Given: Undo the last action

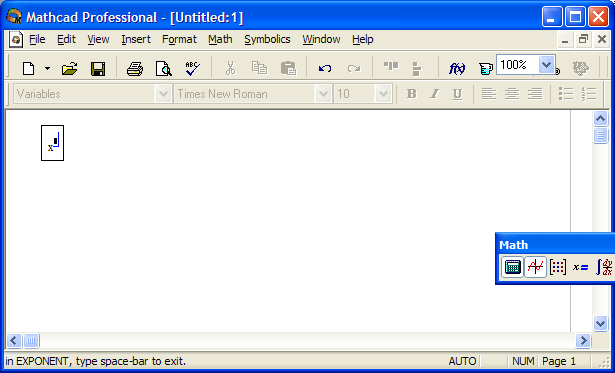Looking at the screenshot, I should [325, 69].
